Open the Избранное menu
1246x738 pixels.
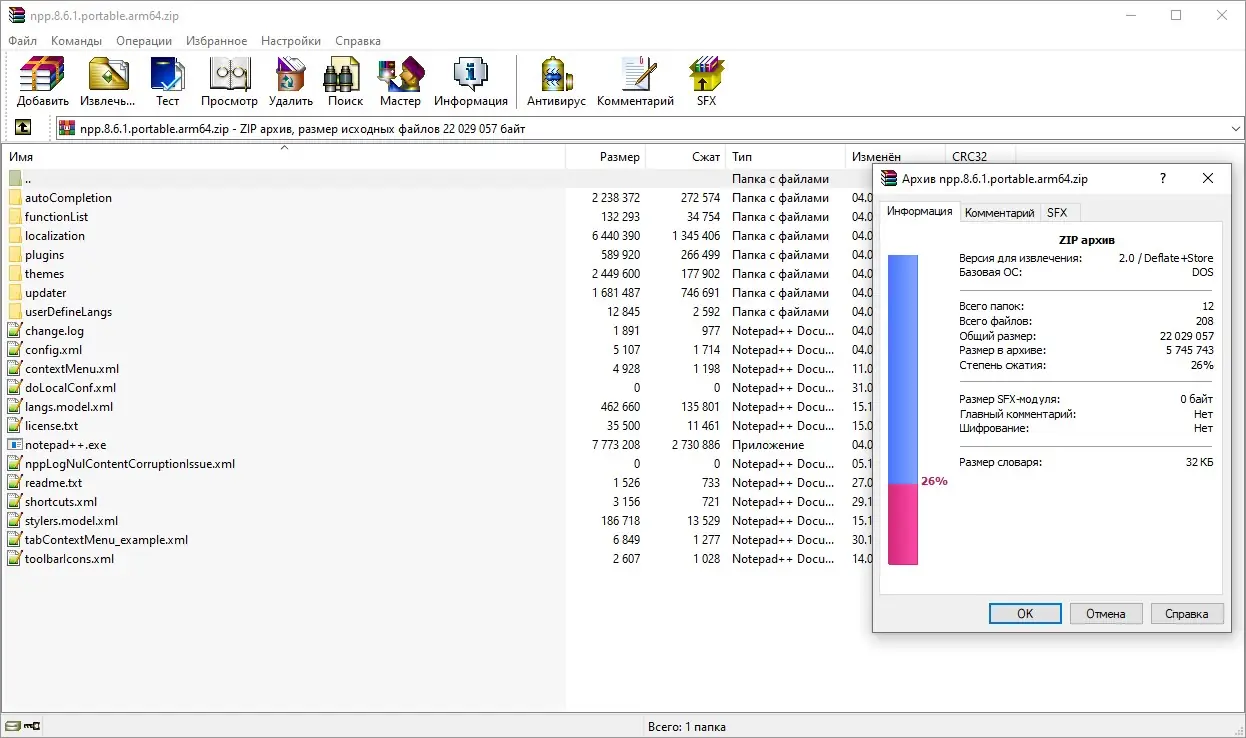[x=216, y=41]
